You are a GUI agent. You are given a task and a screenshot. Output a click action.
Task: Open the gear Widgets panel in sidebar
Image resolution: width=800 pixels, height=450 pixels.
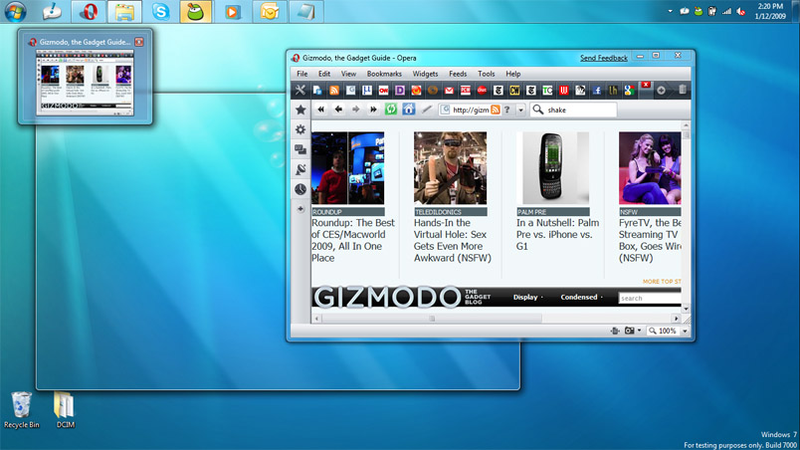click(301, 130)
